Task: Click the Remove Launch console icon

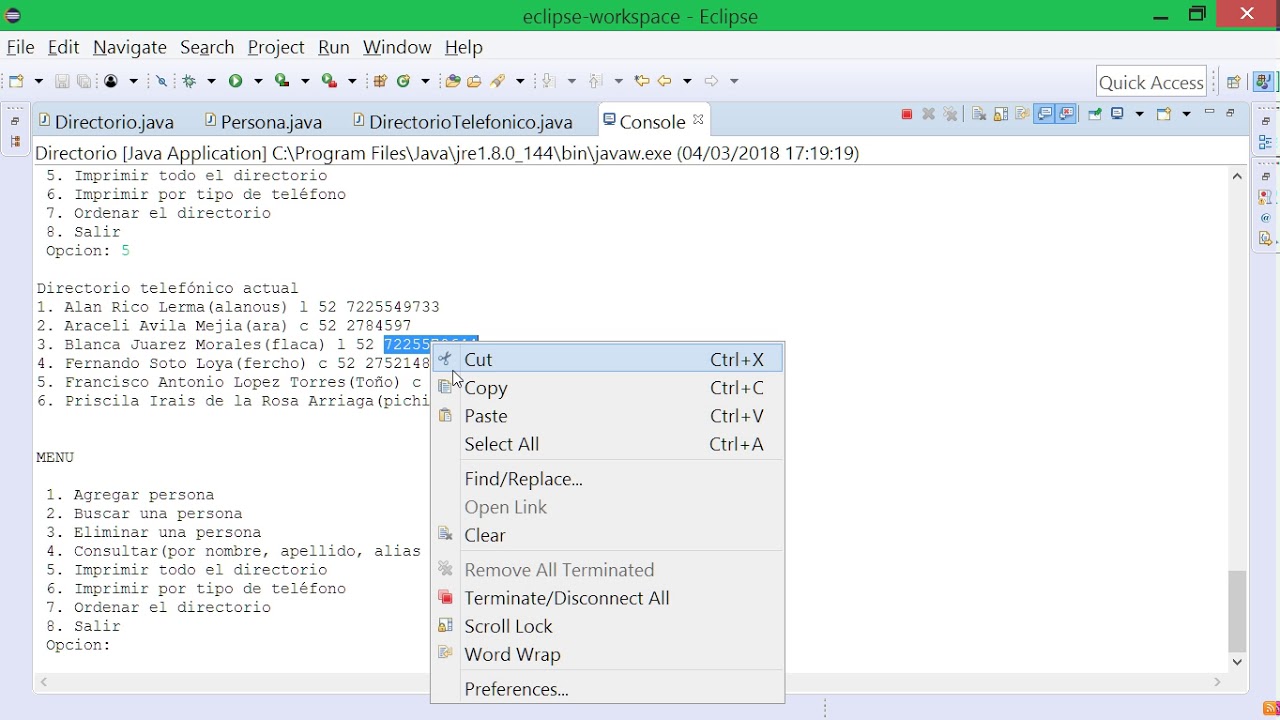Action: point(928,114)
